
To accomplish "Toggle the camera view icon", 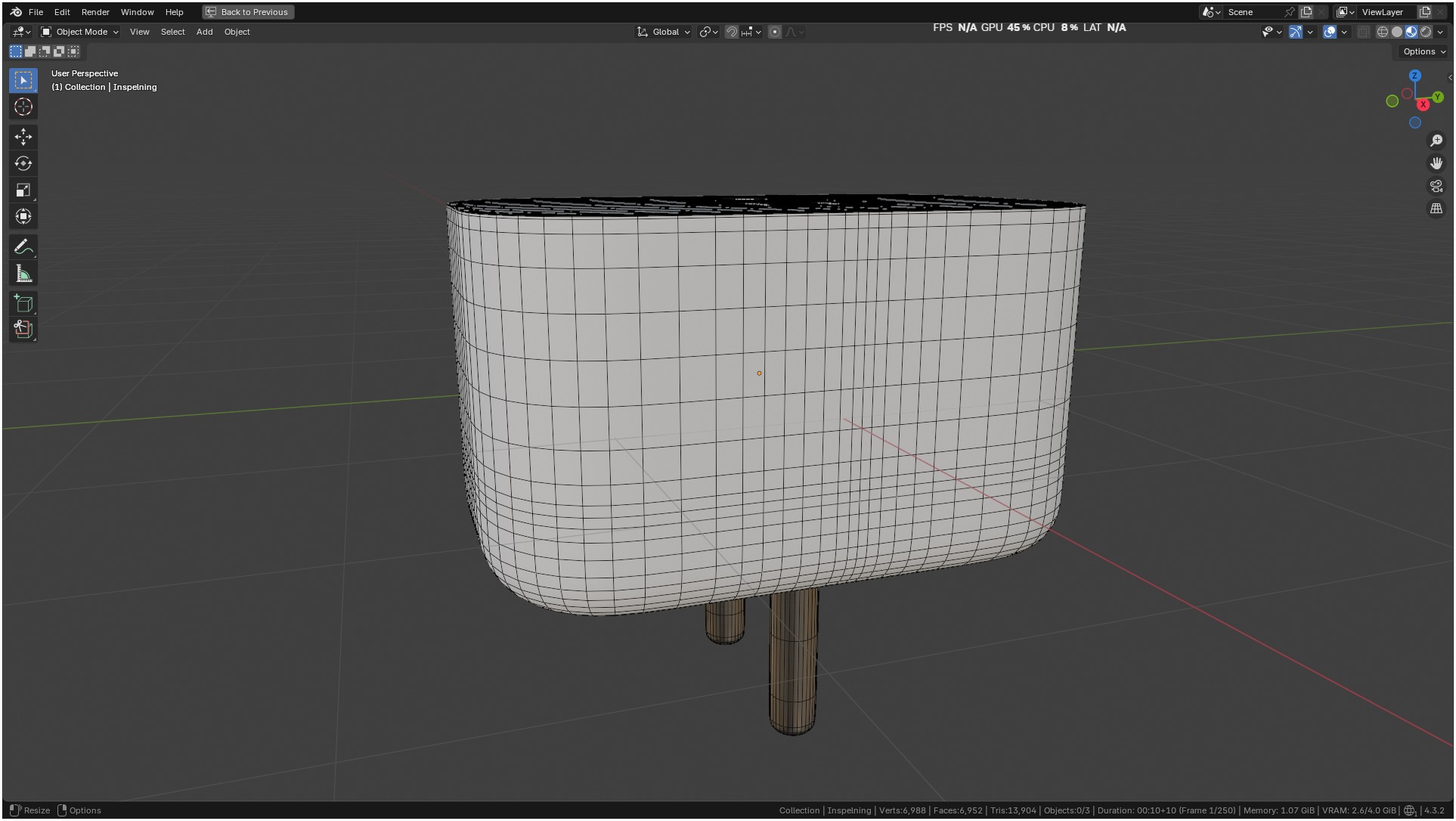I will (1436, 186).
